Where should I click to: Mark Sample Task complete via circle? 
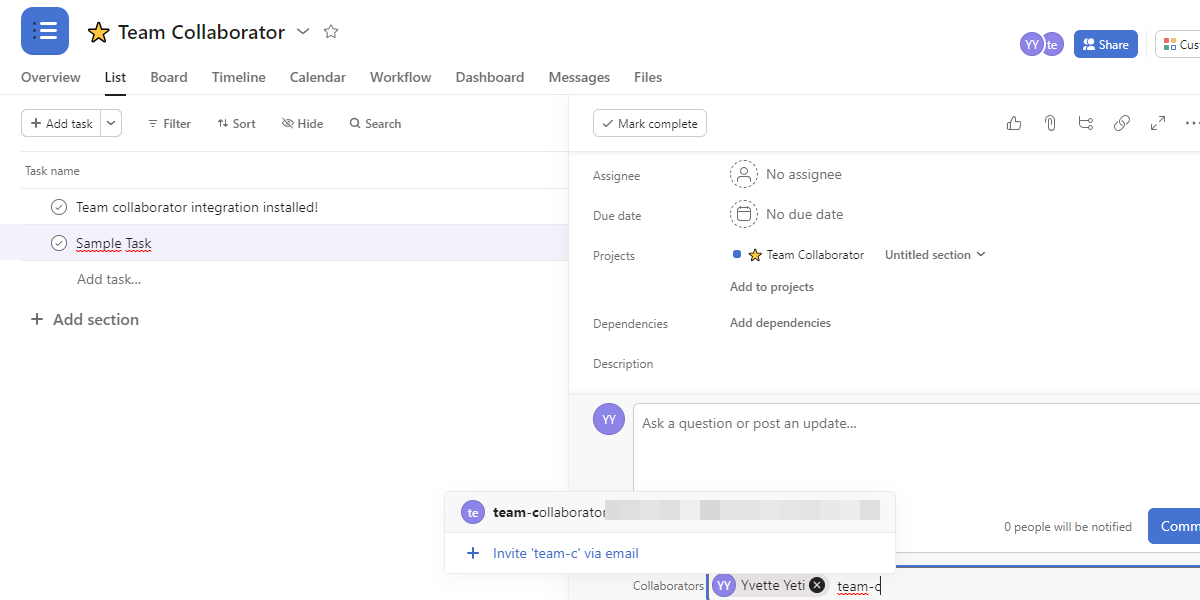pos(59,243)
